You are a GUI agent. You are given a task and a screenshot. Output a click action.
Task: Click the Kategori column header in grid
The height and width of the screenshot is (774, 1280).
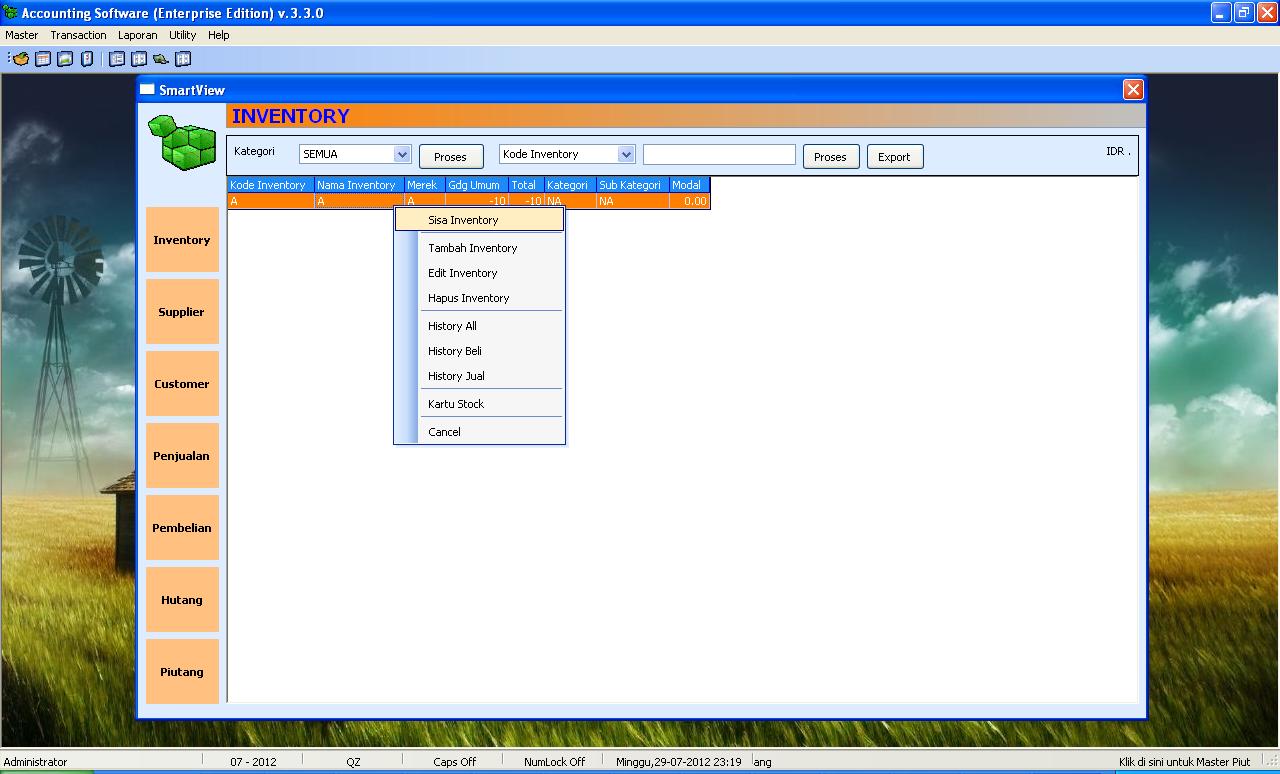(570, 185)
